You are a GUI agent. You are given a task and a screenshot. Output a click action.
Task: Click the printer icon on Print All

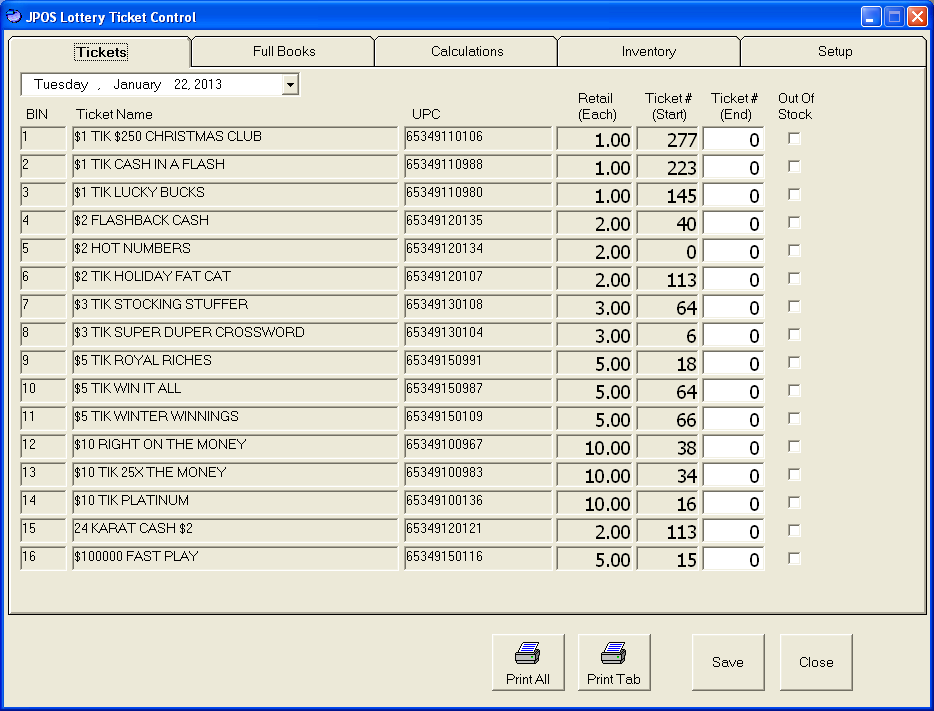tap(528, 653)
